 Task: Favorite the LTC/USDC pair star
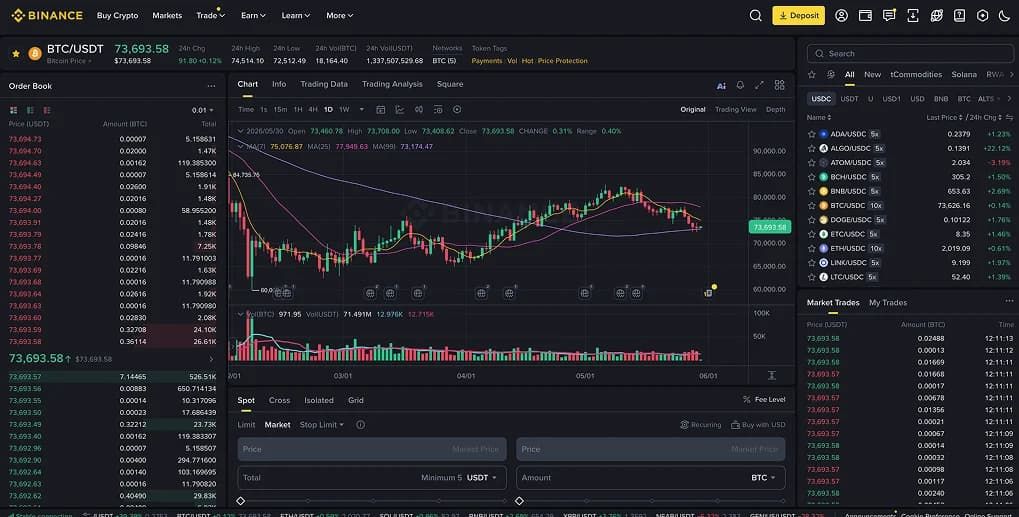click(x=812, y=277)
